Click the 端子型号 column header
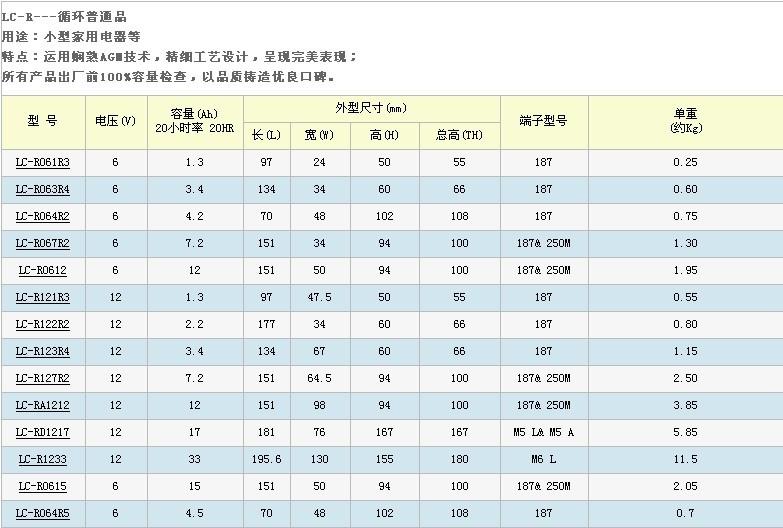Screen dimensions: 783x528 click(543, 121)
